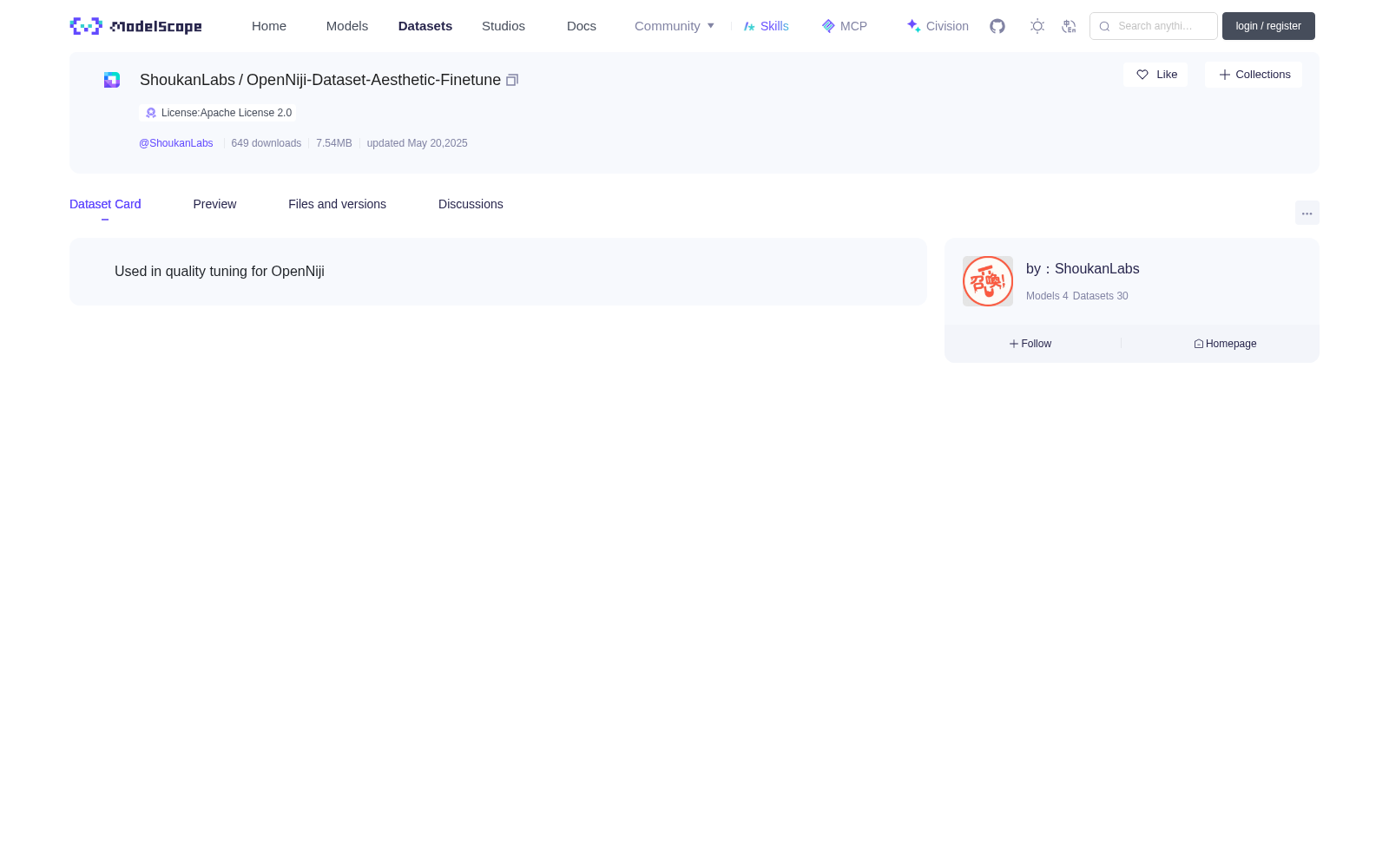Screen dimensions: 1389x868
Task: Focus the Search anything input field
Action: click(1154, 26)
